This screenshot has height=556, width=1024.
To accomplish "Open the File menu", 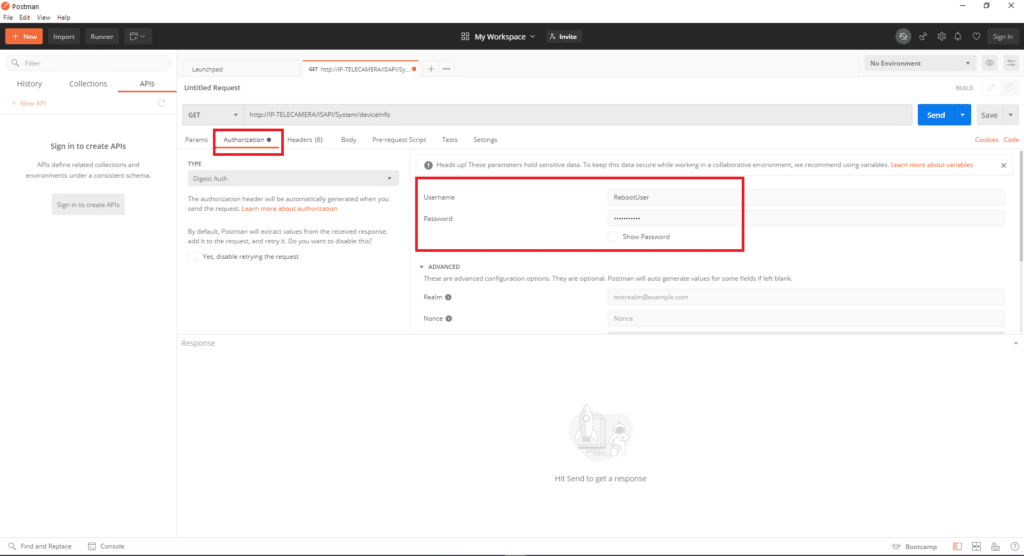I will (8, 18).
